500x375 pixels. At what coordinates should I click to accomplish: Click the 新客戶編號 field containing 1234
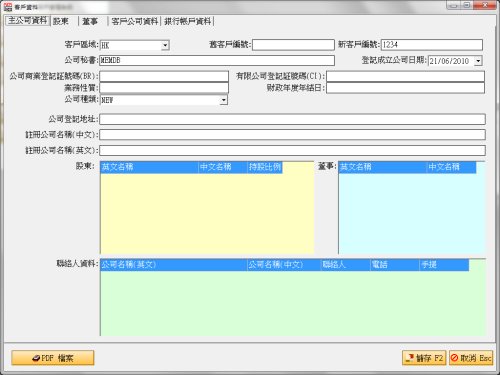[432, 45]
